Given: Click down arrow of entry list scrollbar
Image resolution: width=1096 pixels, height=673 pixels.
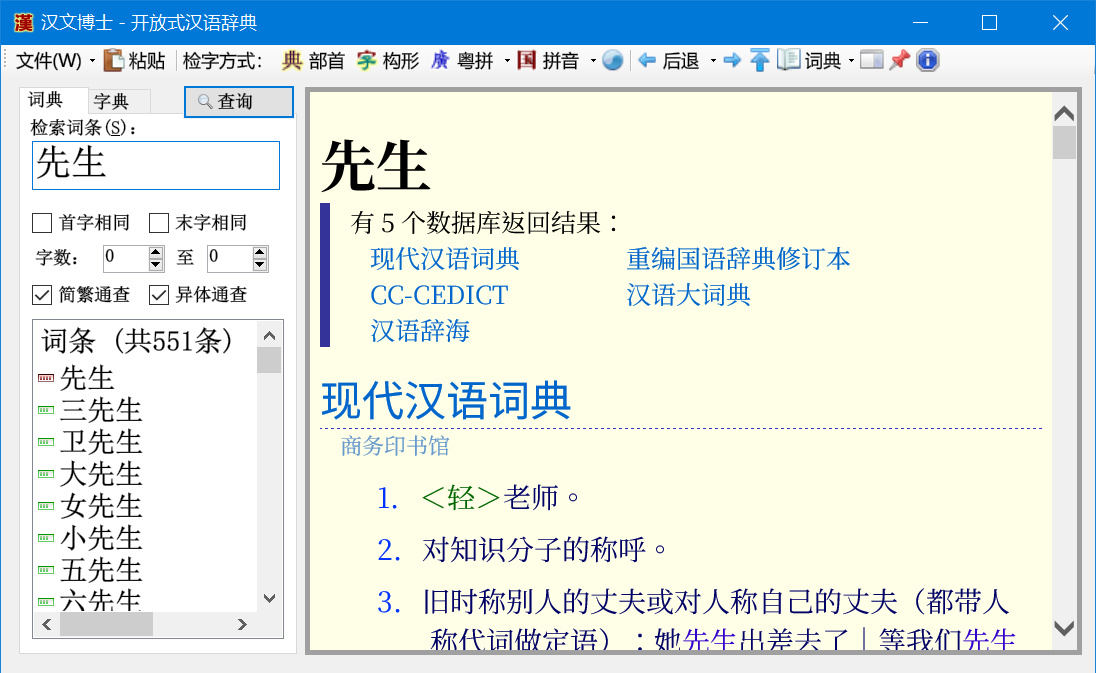Looking at the screenshot, I should [269, 598].
